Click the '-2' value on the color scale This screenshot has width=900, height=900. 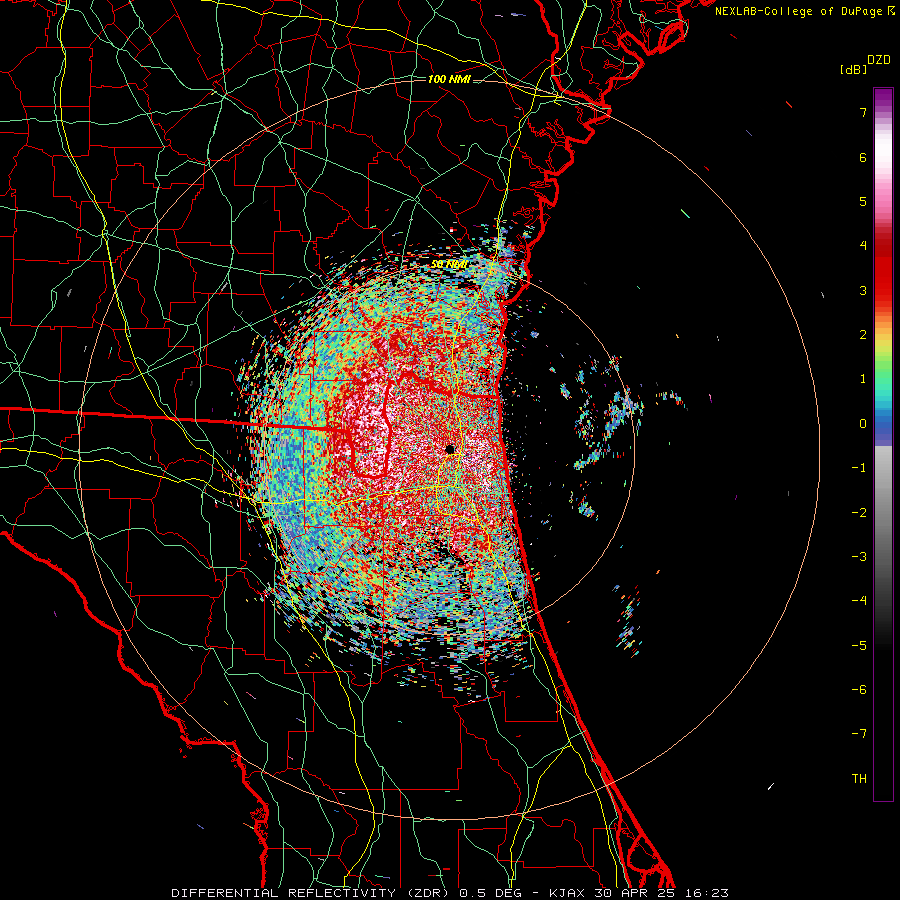click(859, 513)
